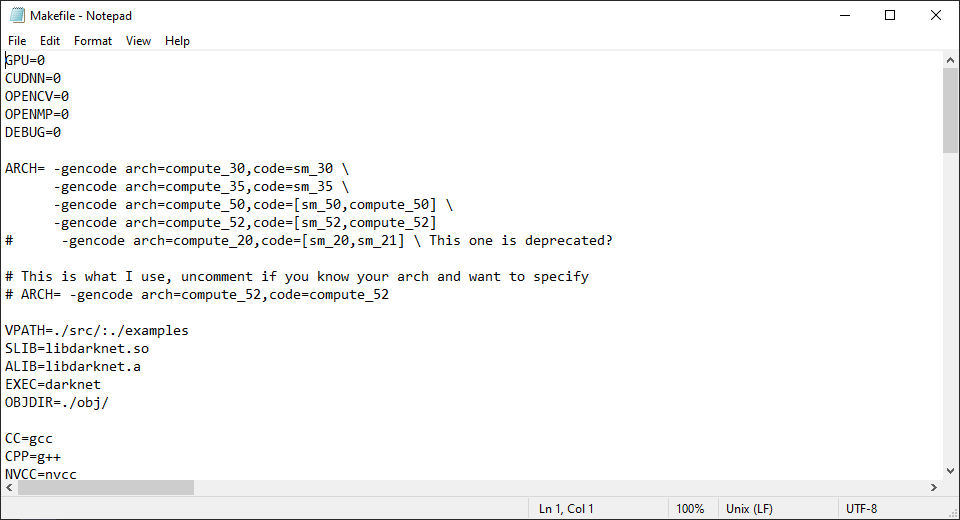
Task: Click the 'CC=gcc' line
Action: tap(29, 439)
